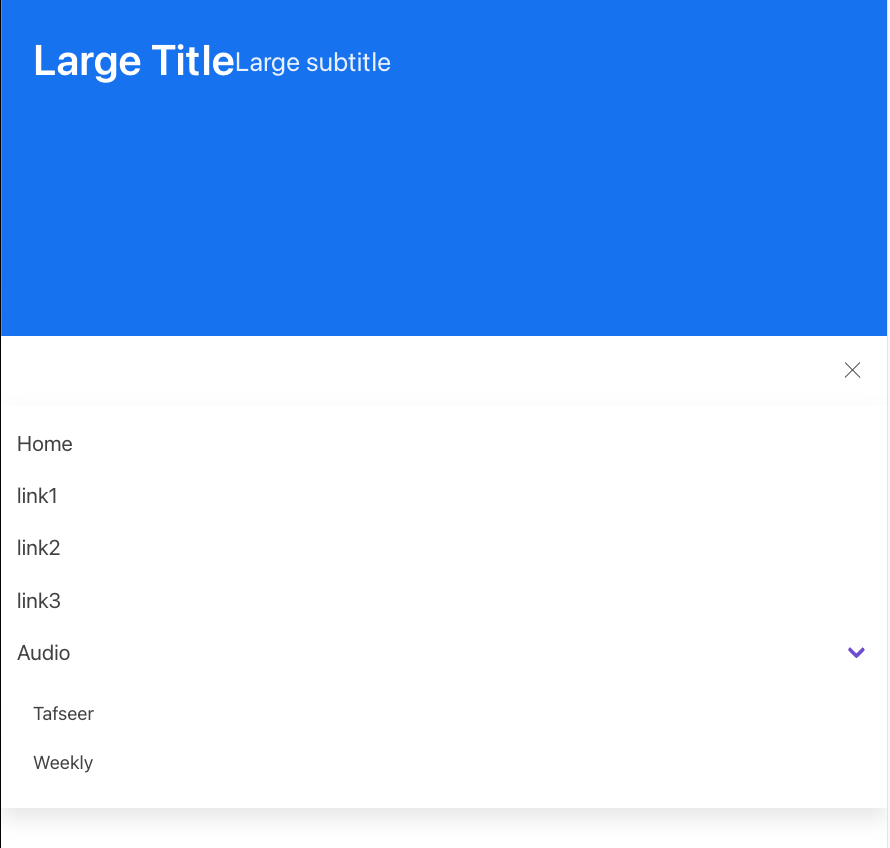Open the Weekly audio page

63,762
